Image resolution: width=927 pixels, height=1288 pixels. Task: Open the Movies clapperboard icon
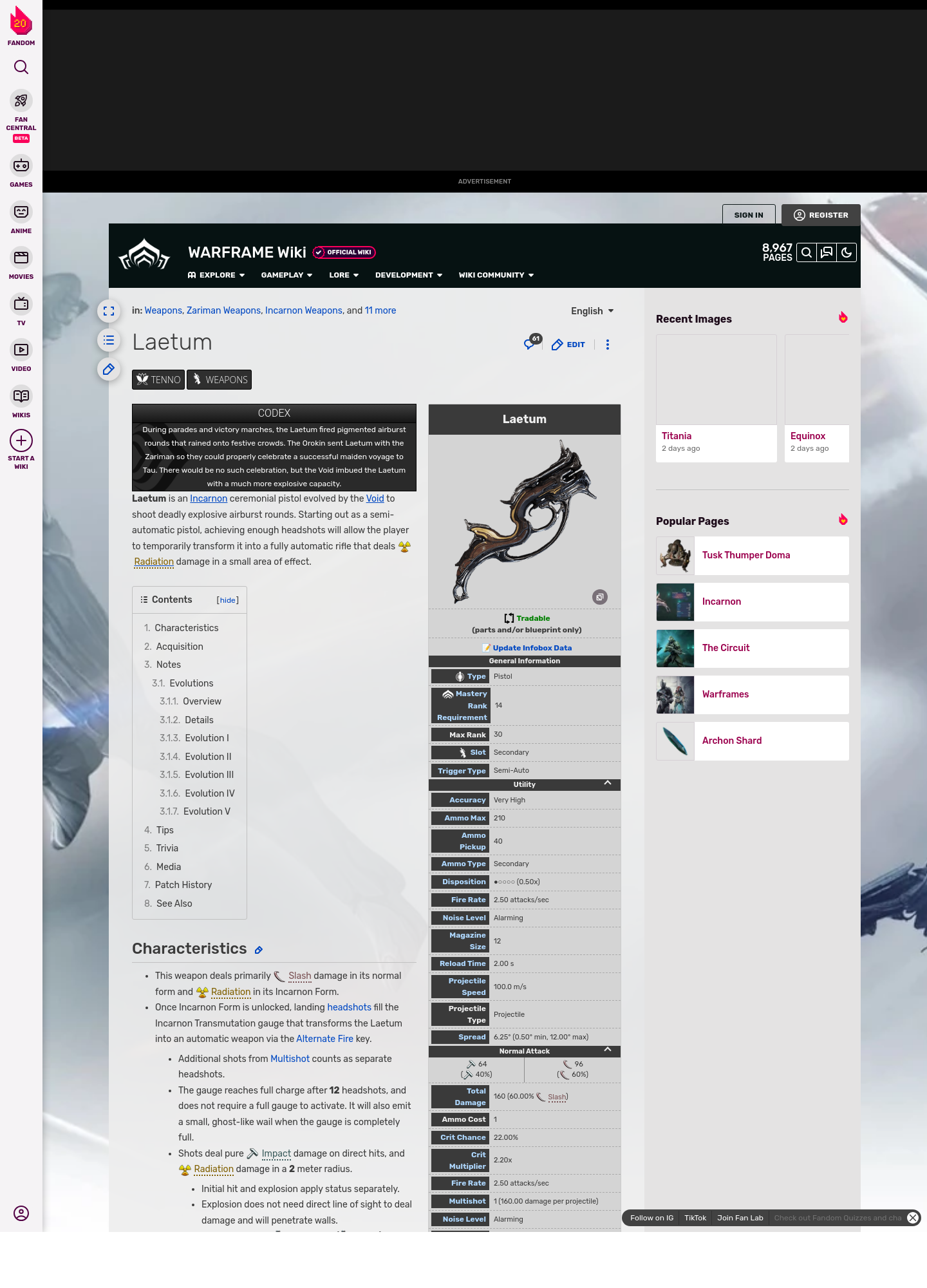pyautogui.click(x=21, y=258)
